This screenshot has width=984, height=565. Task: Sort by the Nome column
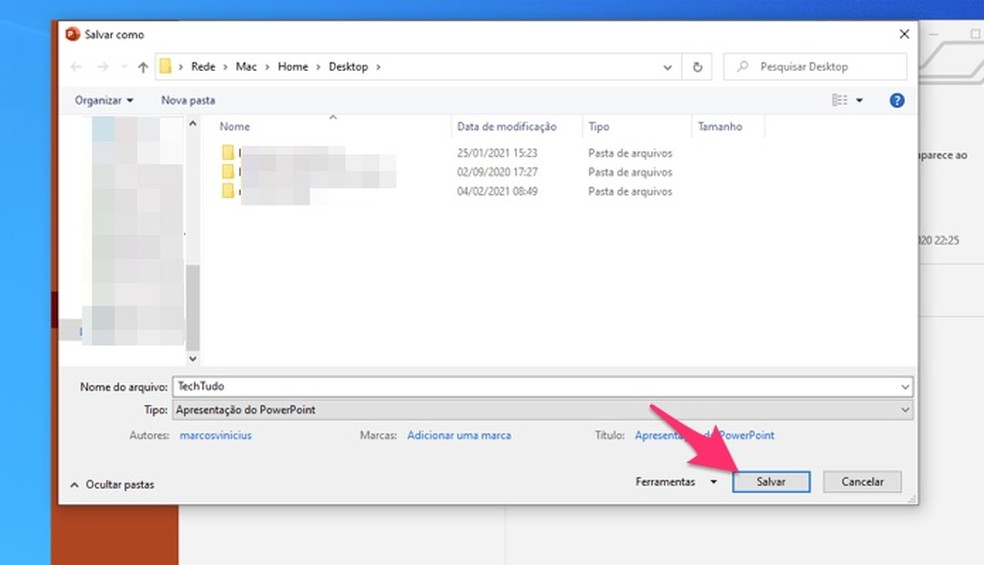coord(235,127)
